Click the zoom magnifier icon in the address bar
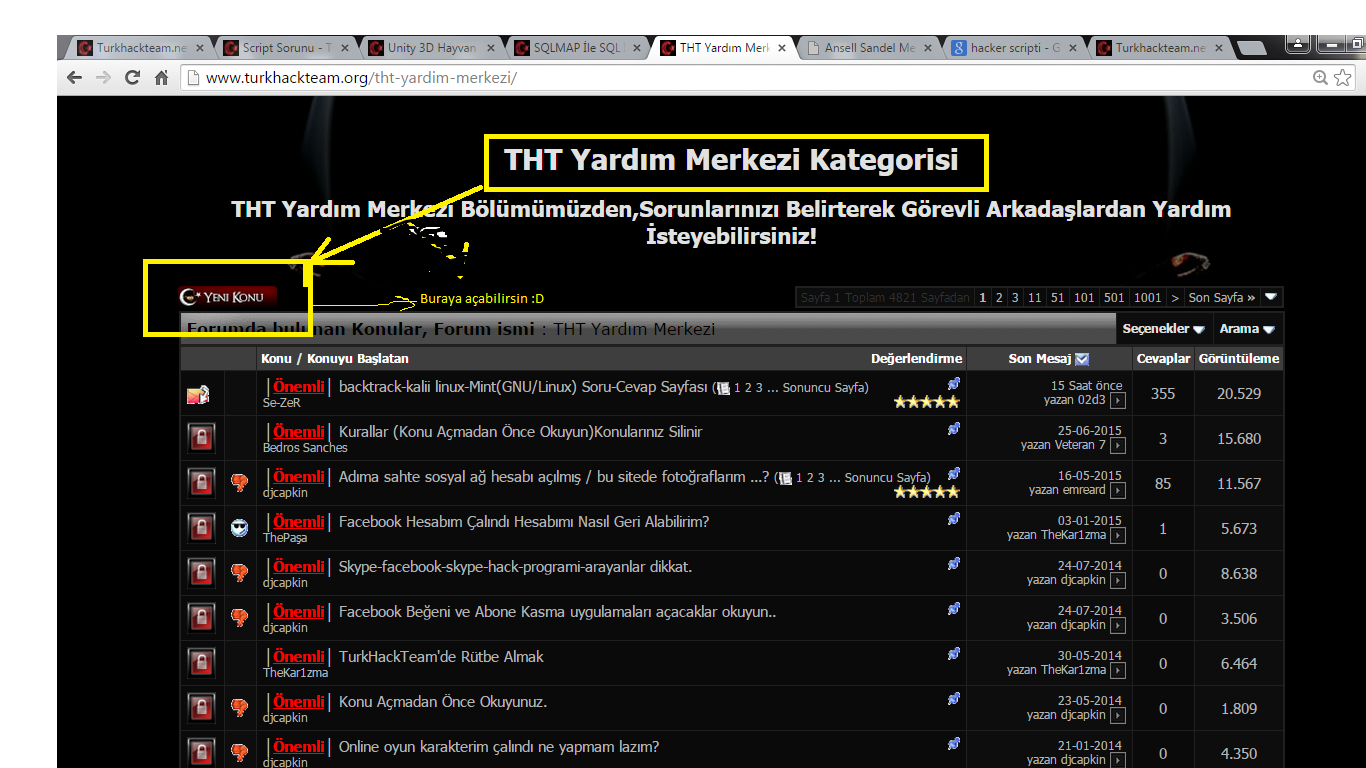 (1320, 78)
